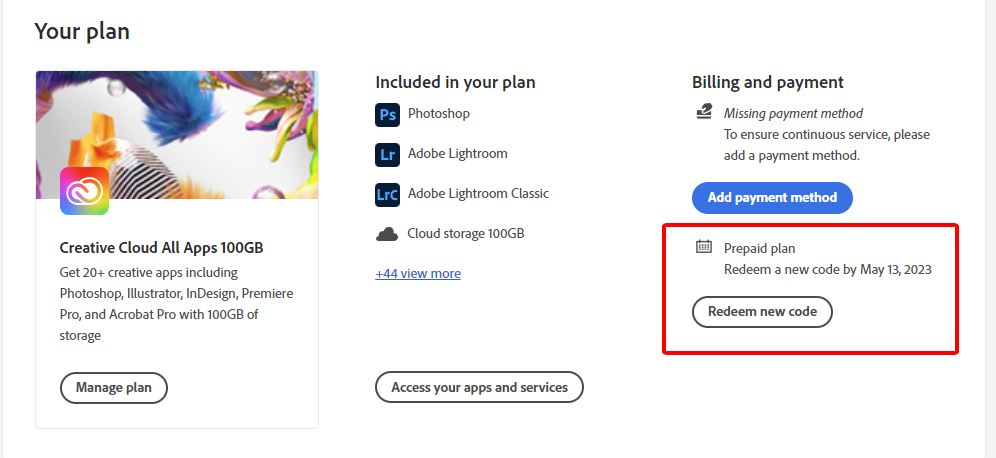Viewport: 996px width, 458px height.
Task: Click the missing payment method icon
Action: (x=704, y=113)
